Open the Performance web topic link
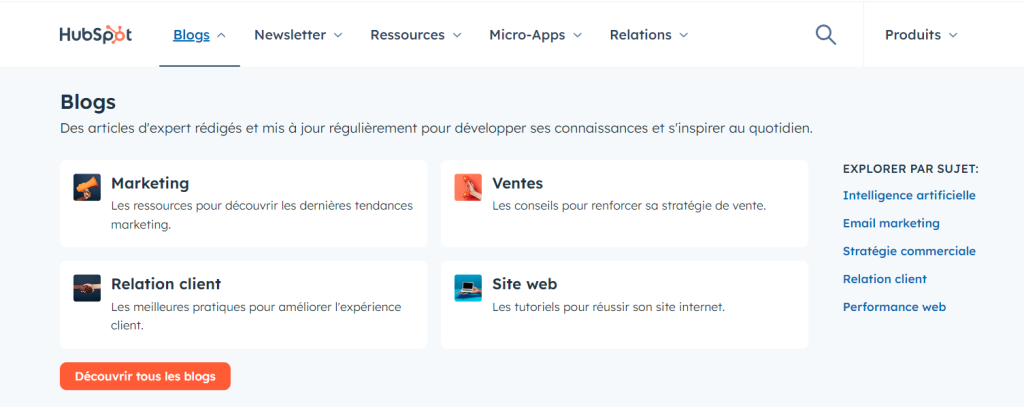1024x407 pixels. 894,307
